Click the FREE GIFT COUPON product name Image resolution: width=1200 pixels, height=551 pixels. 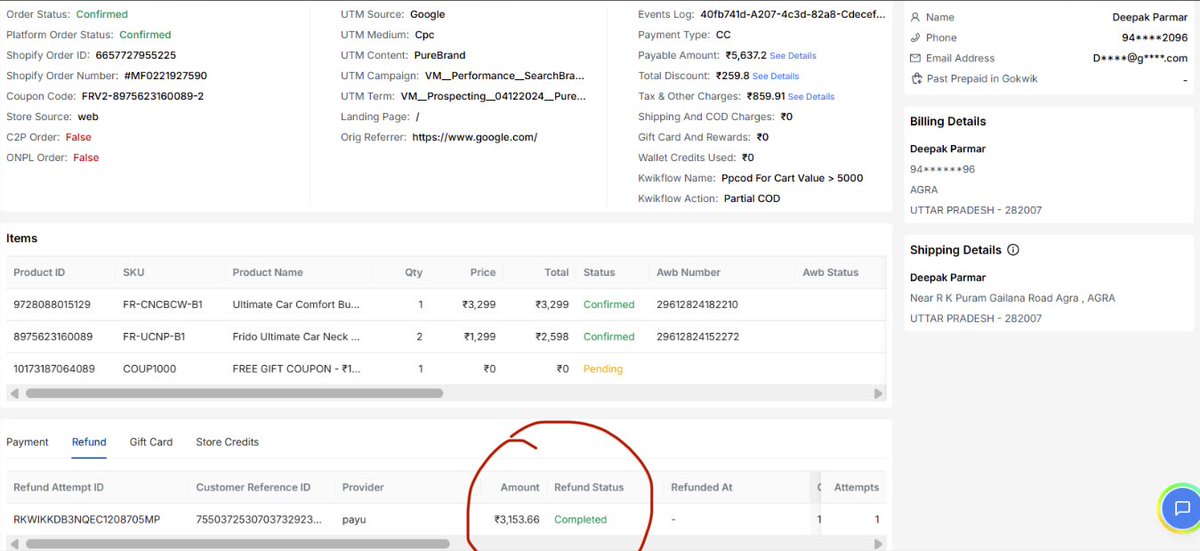297,369
